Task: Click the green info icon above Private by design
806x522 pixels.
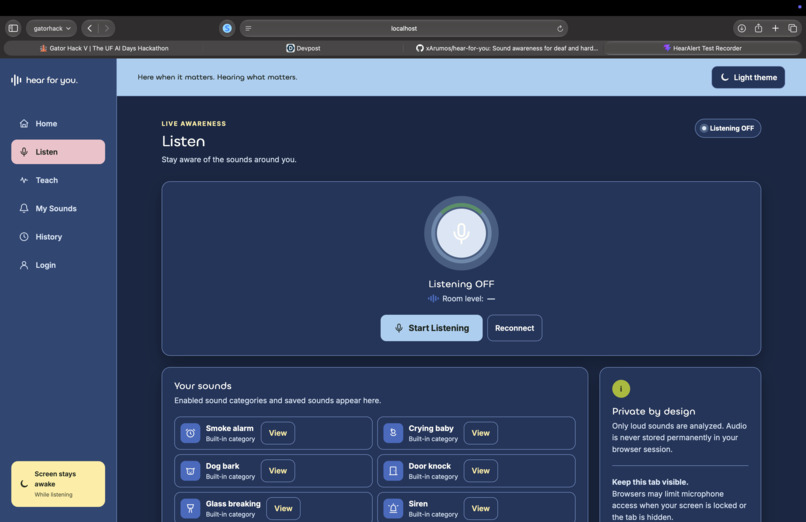Action: (621, 389)
